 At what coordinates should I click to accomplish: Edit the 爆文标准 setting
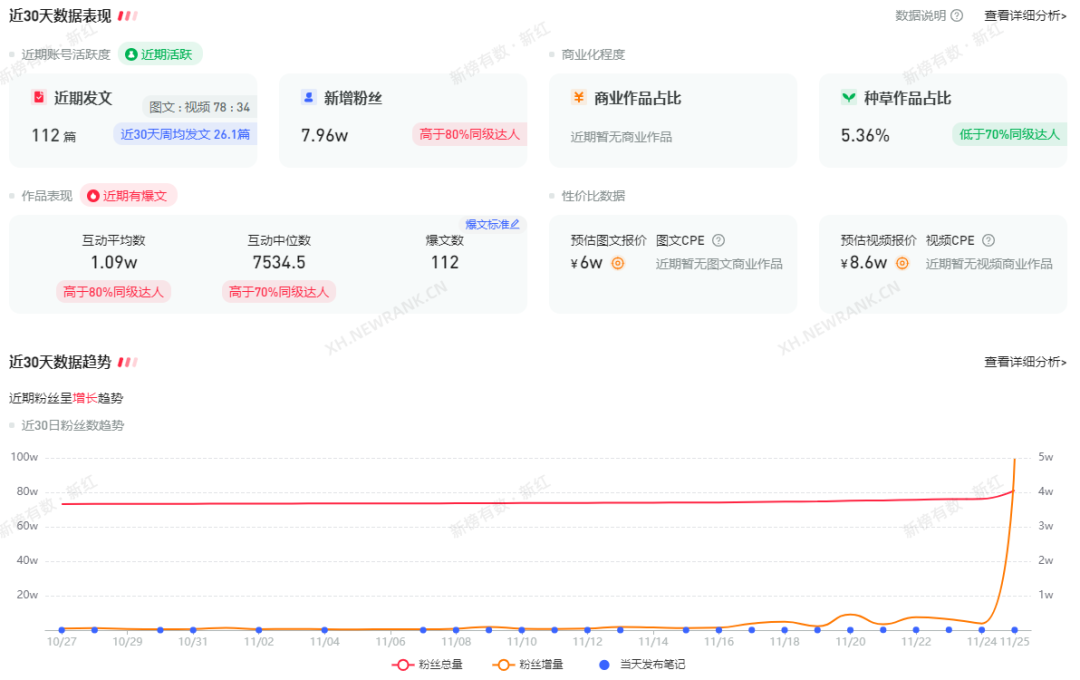tap(492, 224)
